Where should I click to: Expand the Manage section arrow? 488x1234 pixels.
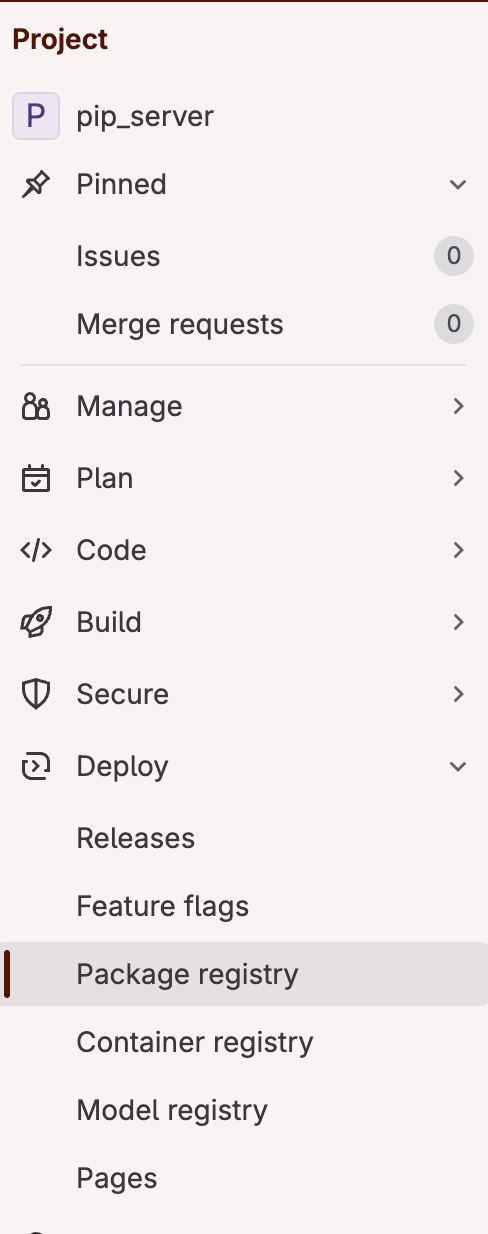(x=458, y=406)
